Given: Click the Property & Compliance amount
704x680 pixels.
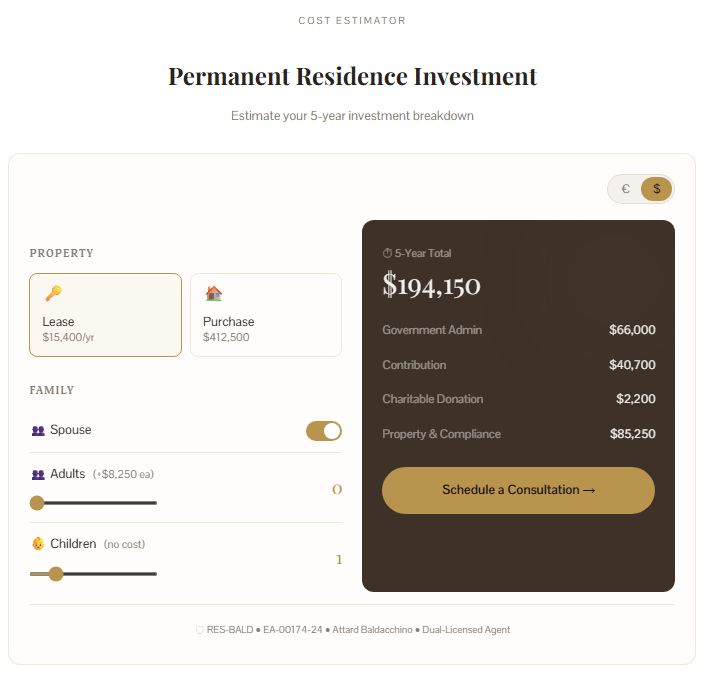Looking at the screenshot, I should (x=632, y=435).
